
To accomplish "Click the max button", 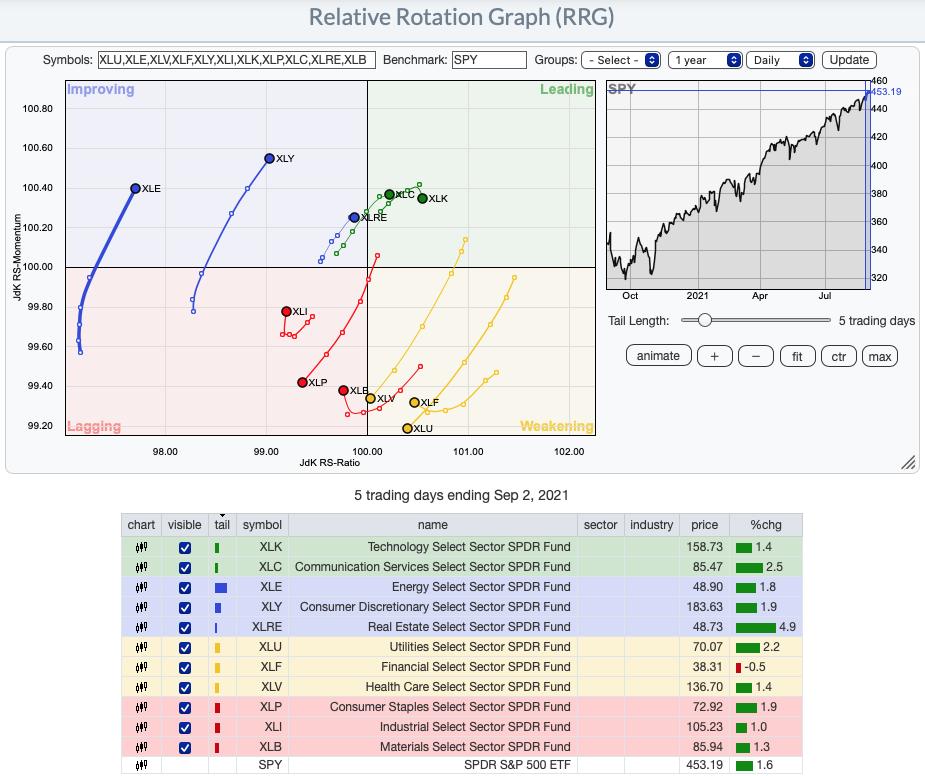I will pos(880,356).
